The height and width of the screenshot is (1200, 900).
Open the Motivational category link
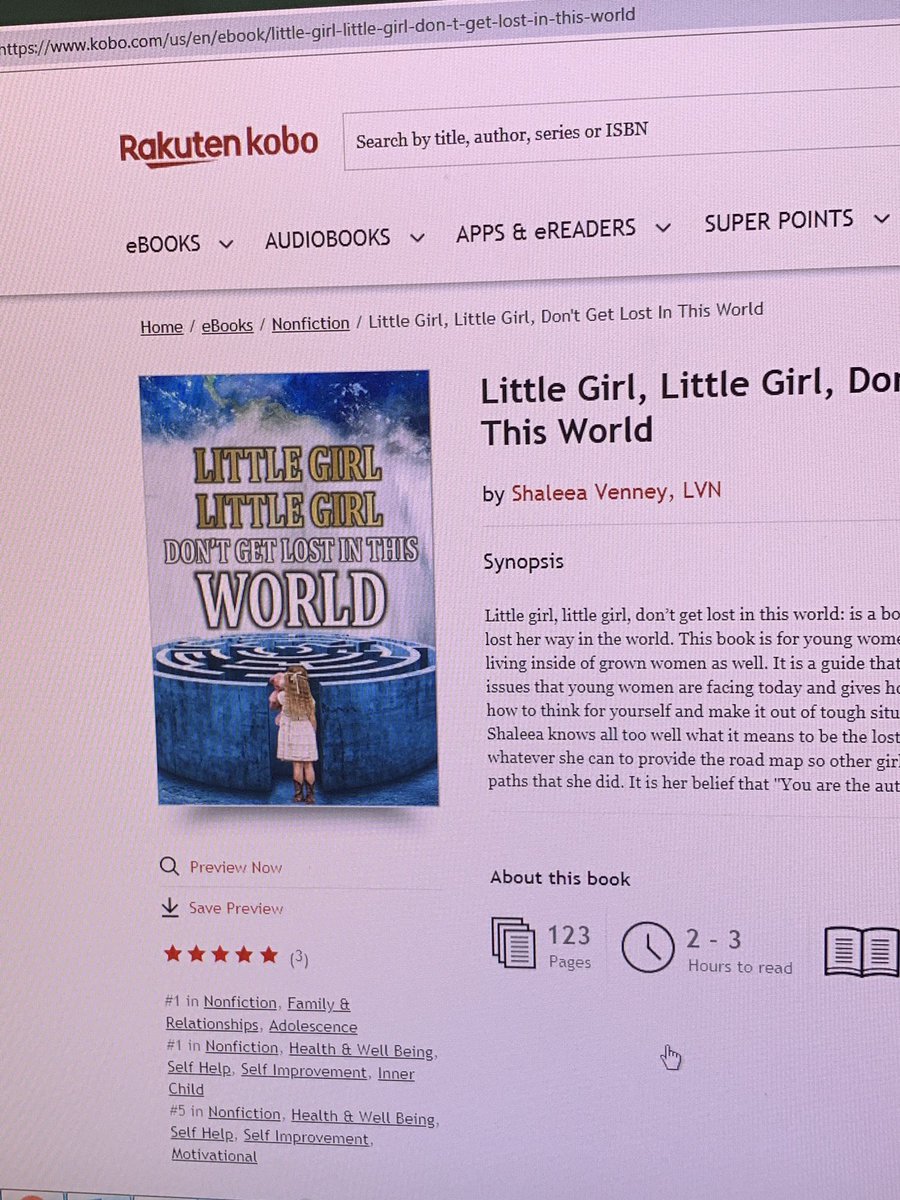[213, 1155]
